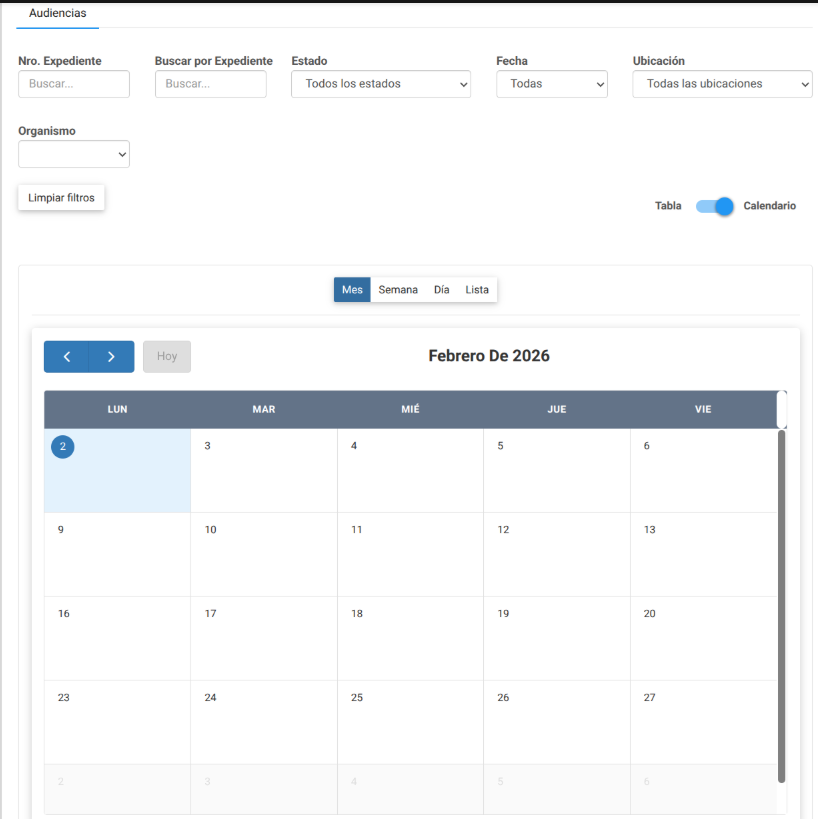The image size is (818, 819).
Task: Switch to Día calendar view
Action: pyautogui.click(x=441, y=290)
